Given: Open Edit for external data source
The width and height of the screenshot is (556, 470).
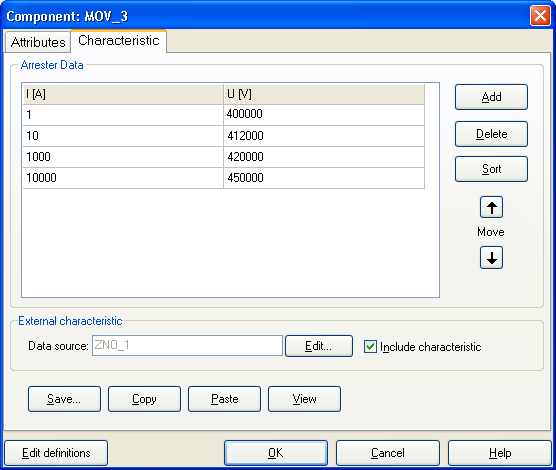Looking at the screenshot, I should (x=319, y=346).
